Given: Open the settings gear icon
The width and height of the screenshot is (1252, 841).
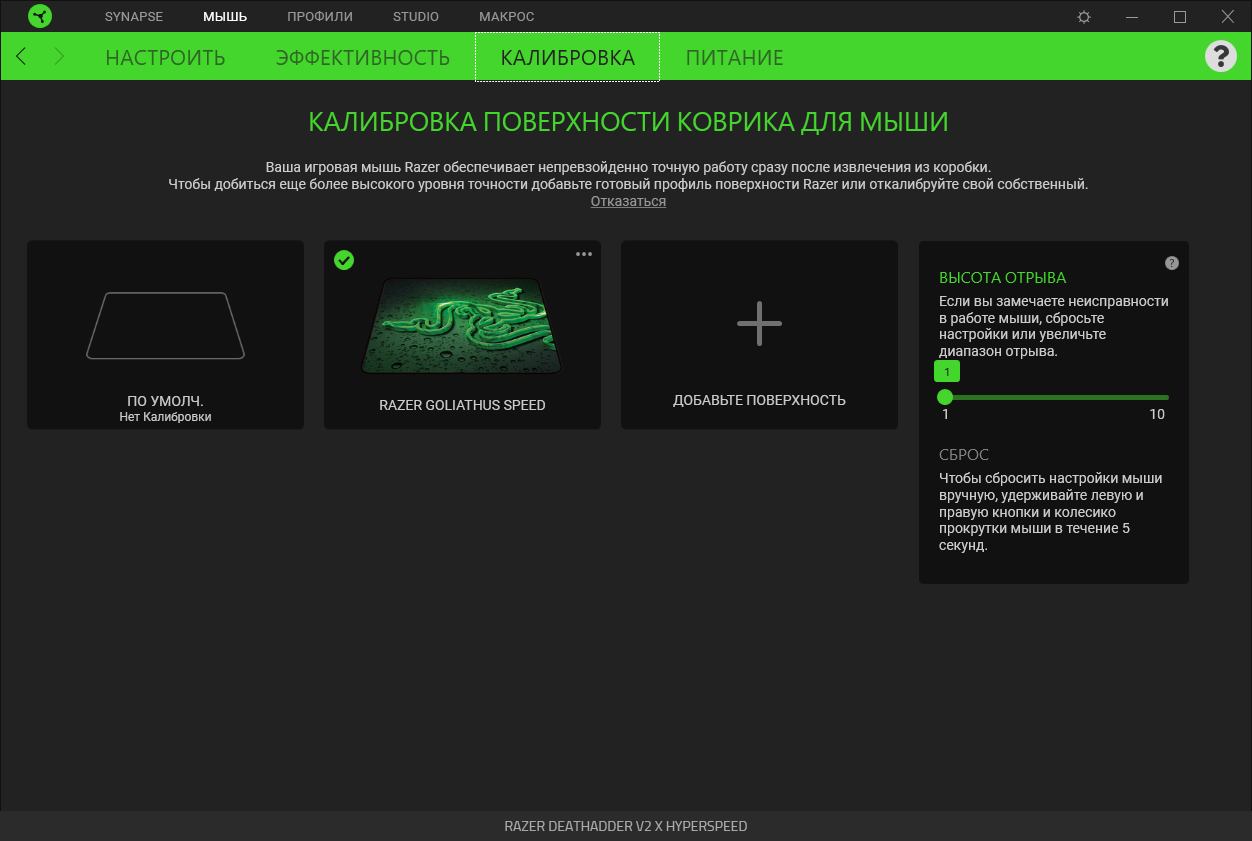Looking at the screenshot, I should point(1084,17).
